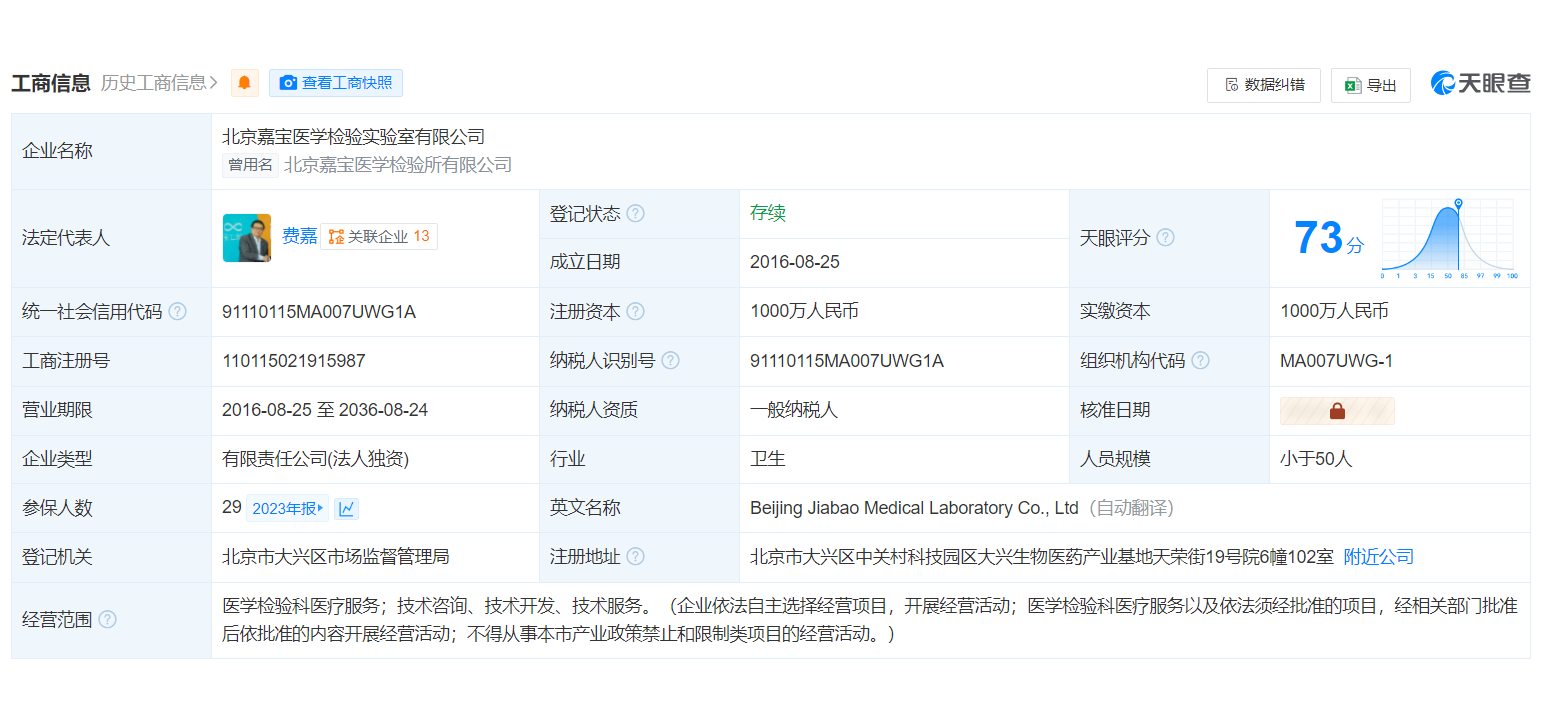Click the 纳税人识别号 value 91110115MA007UWG1A
The width and height of the screenshot is (1545, 706).
[x=847, y=360]
